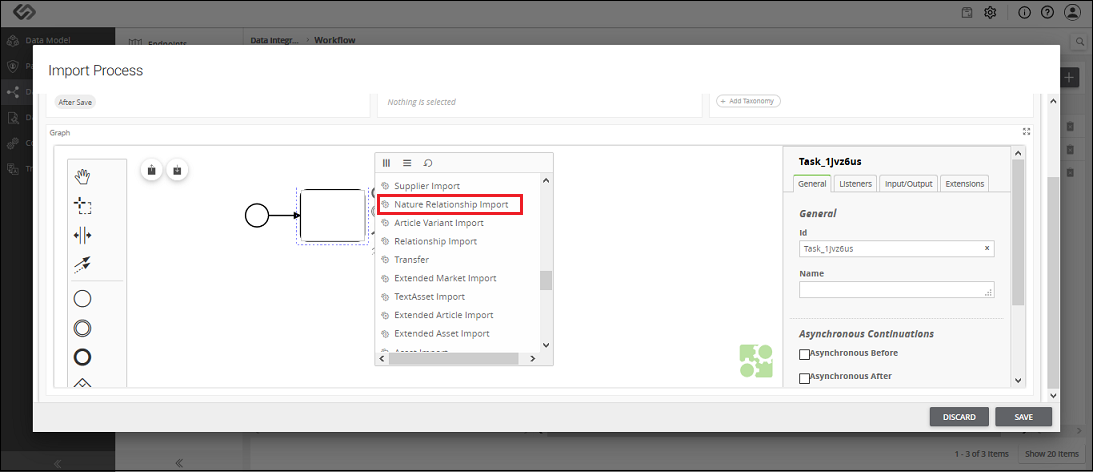The height and width of the screenshot is (472, 1093).
Task: Click the Workflow breadcrumb behind dialog
Action: [335, 40]
